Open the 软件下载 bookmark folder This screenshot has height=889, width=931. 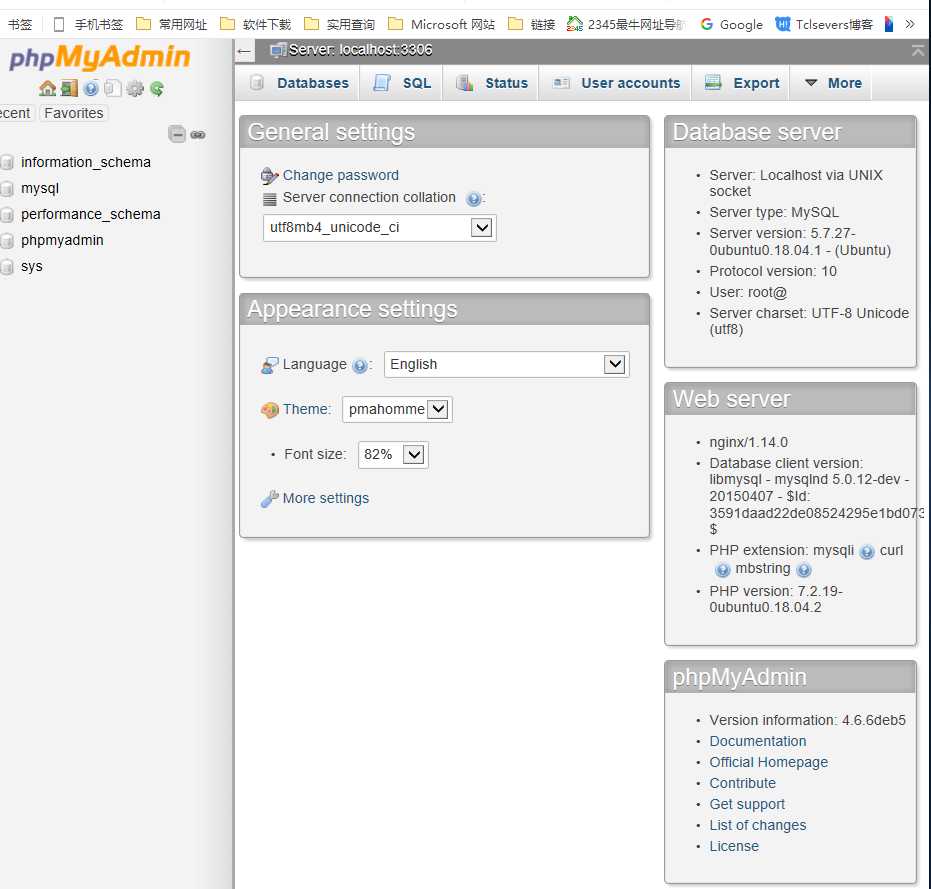(x=256, y=24)
